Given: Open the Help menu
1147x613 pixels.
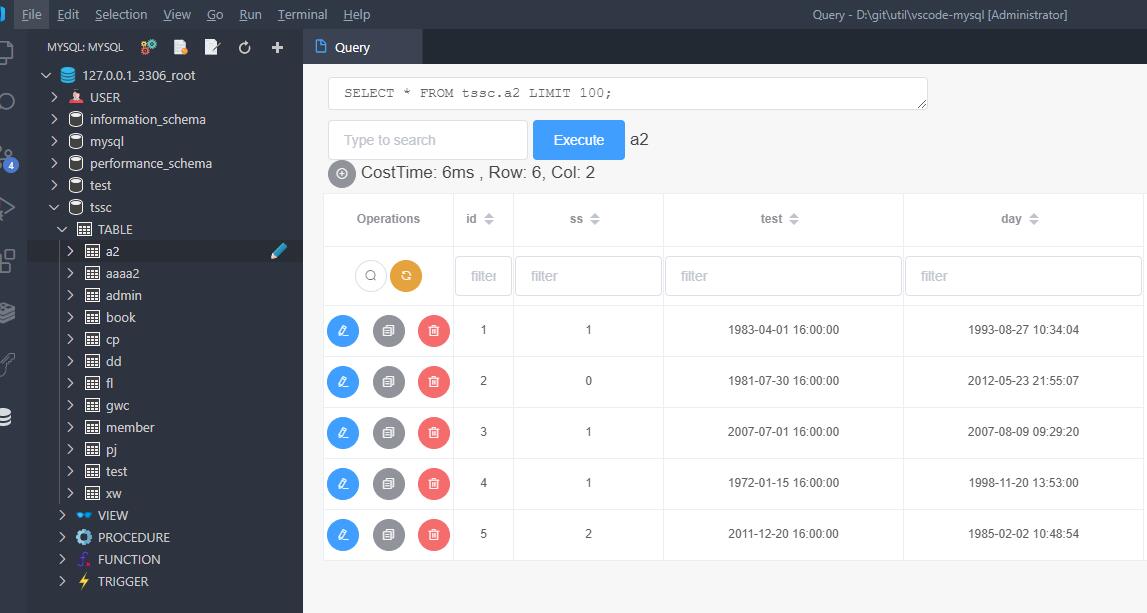Looking at the screenshot, I should coord(356,15).
